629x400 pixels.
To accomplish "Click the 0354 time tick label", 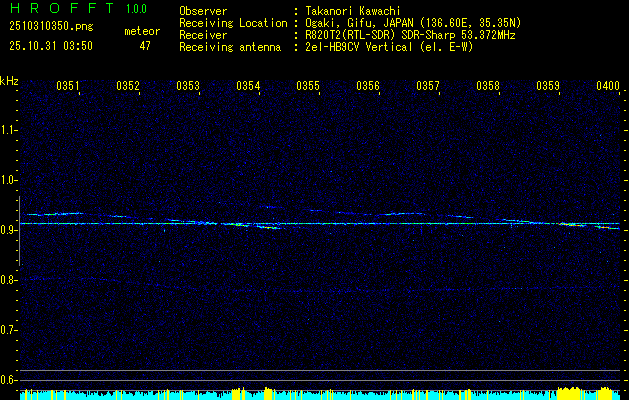I will click(248, 87).
